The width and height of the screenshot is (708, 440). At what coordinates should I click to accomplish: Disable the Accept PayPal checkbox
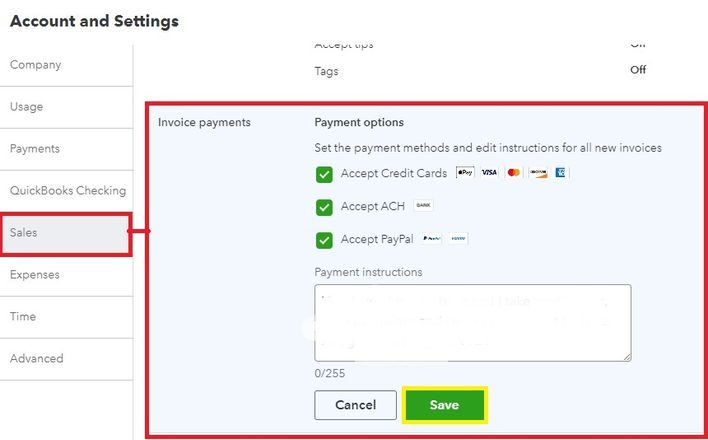point(324,240)
